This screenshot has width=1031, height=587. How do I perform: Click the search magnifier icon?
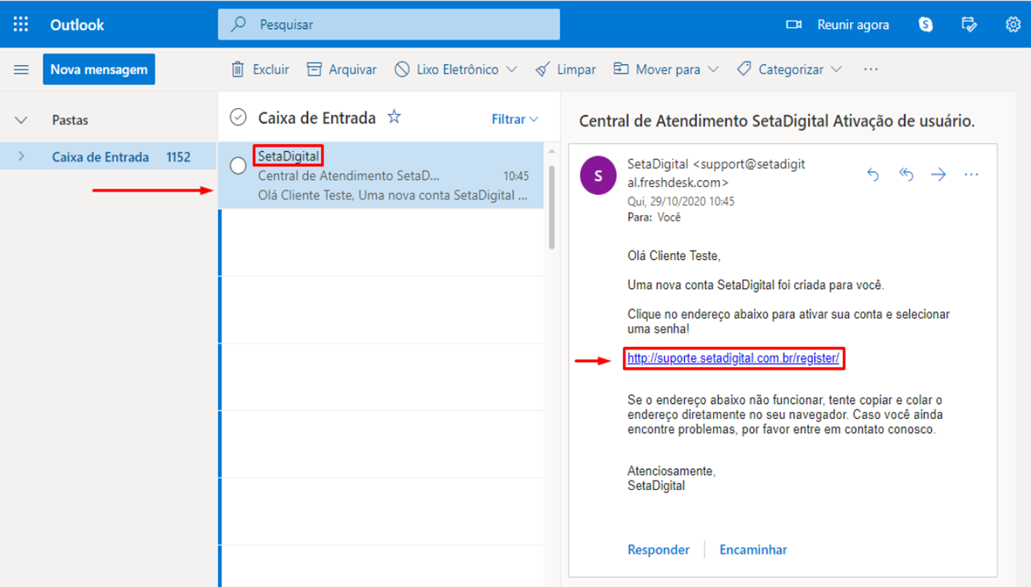point(238,24)
